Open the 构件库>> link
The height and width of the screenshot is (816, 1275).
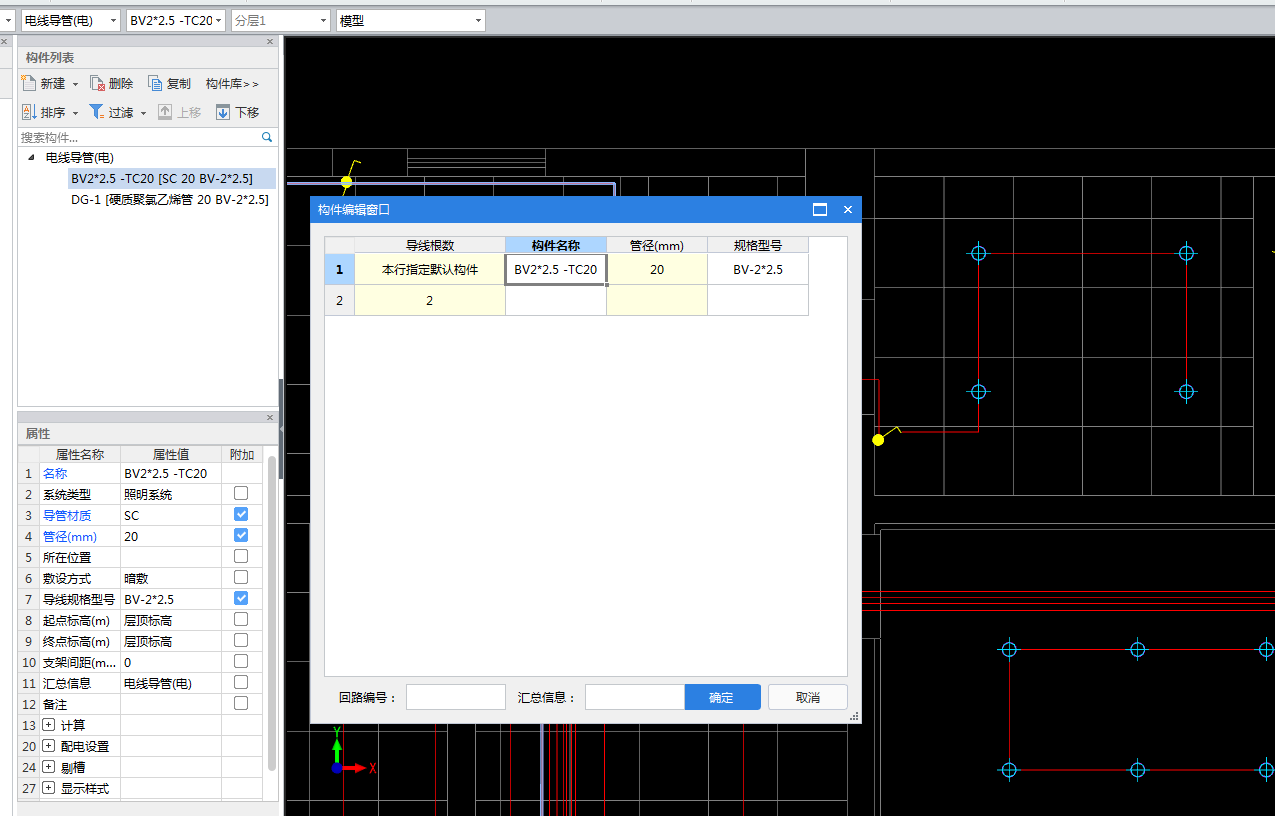click(x=232, y=84)
